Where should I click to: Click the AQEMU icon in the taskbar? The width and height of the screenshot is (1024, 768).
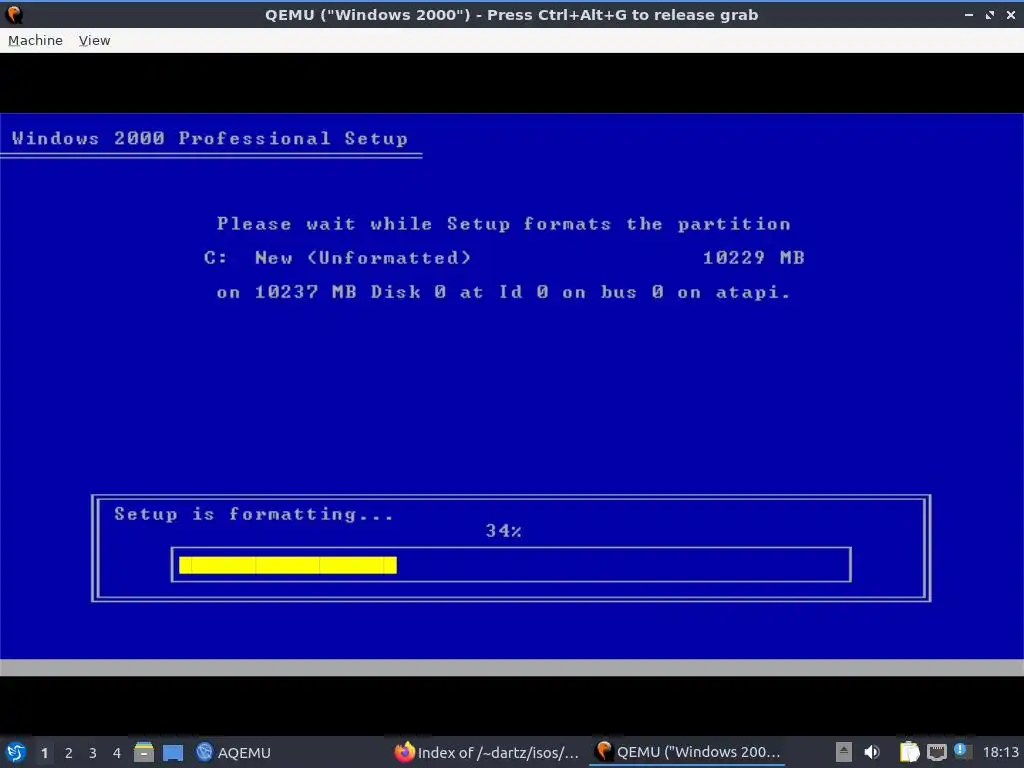(204, 752)
